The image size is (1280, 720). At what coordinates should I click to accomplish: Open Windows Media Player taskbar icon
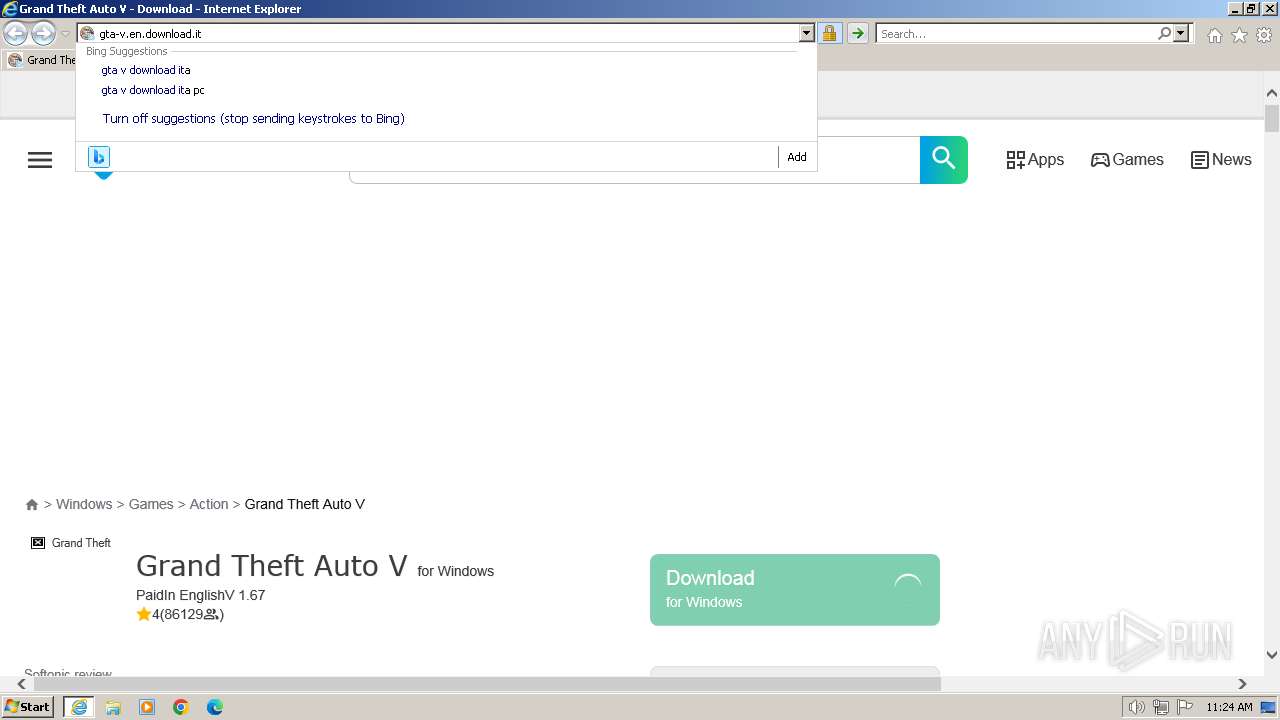pos(147,707)
